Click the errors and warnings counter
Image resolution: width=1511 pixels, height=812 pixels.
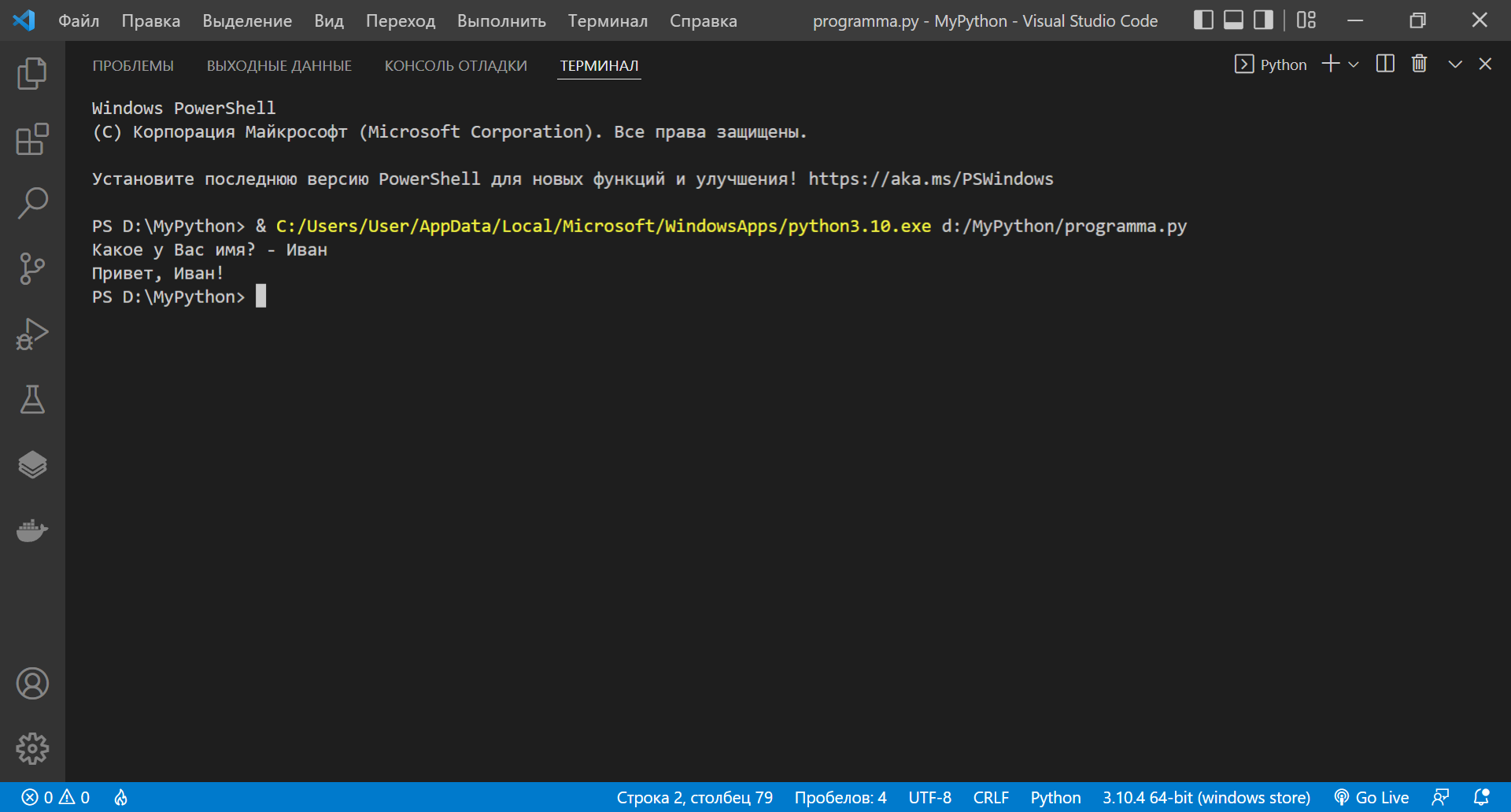(x=55, y=797)
